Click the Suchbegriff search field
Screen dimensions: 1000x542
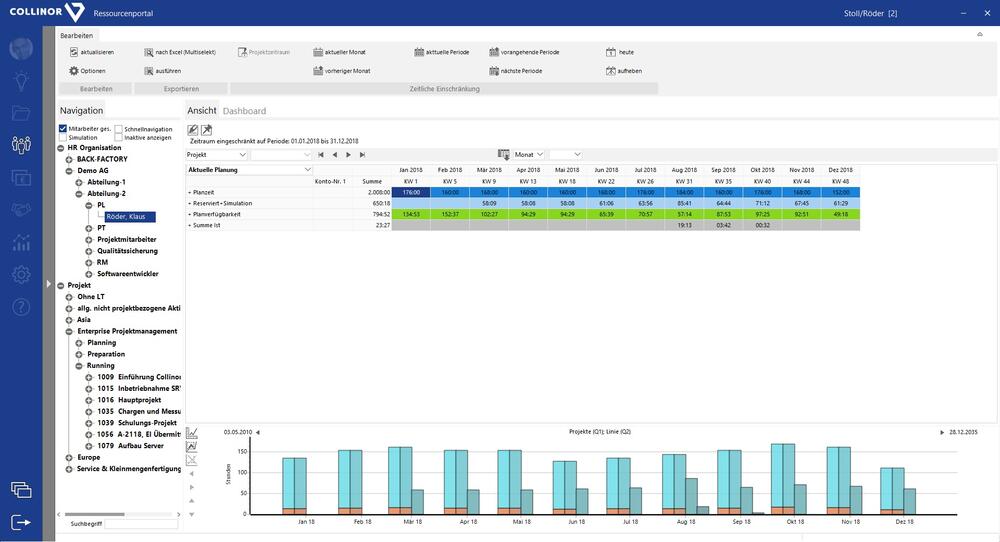point(141,523)
